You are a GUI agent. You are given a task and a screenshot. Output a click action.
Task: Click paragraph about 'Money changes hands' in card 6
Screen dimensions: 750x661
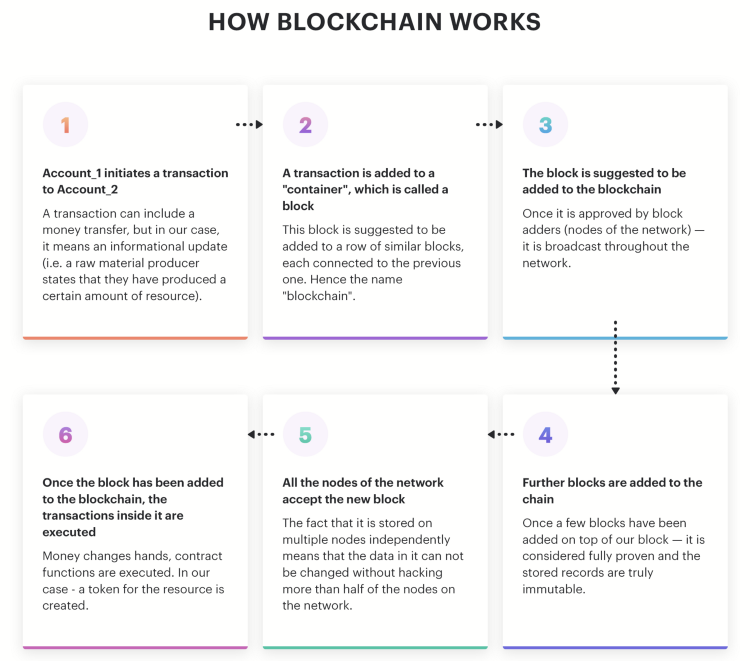pyautogui.click(x=133, y=581)
